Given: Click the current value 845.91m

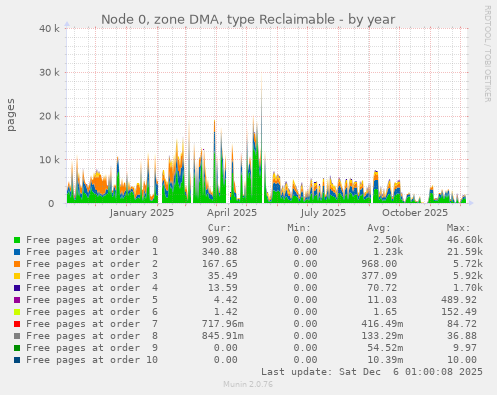Looking at the screenshot, I should 223,336.
